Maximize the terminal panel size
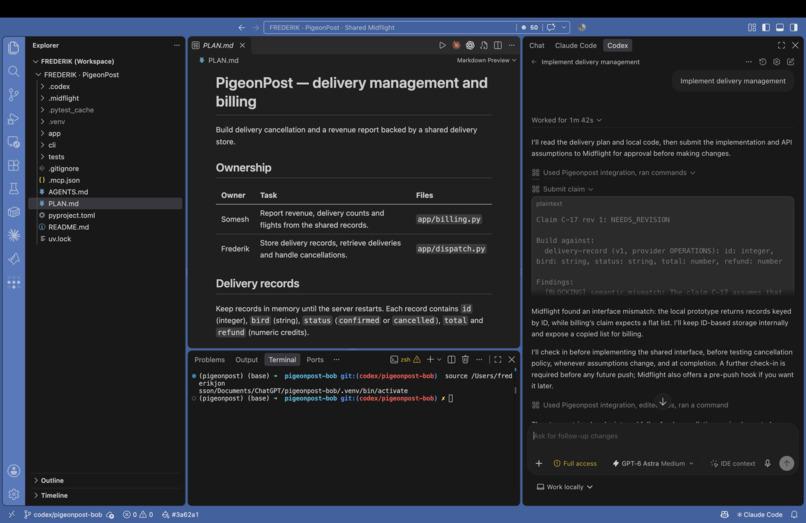Image resolution: width=806 pixels, height=523 pixels. [498, 359]
